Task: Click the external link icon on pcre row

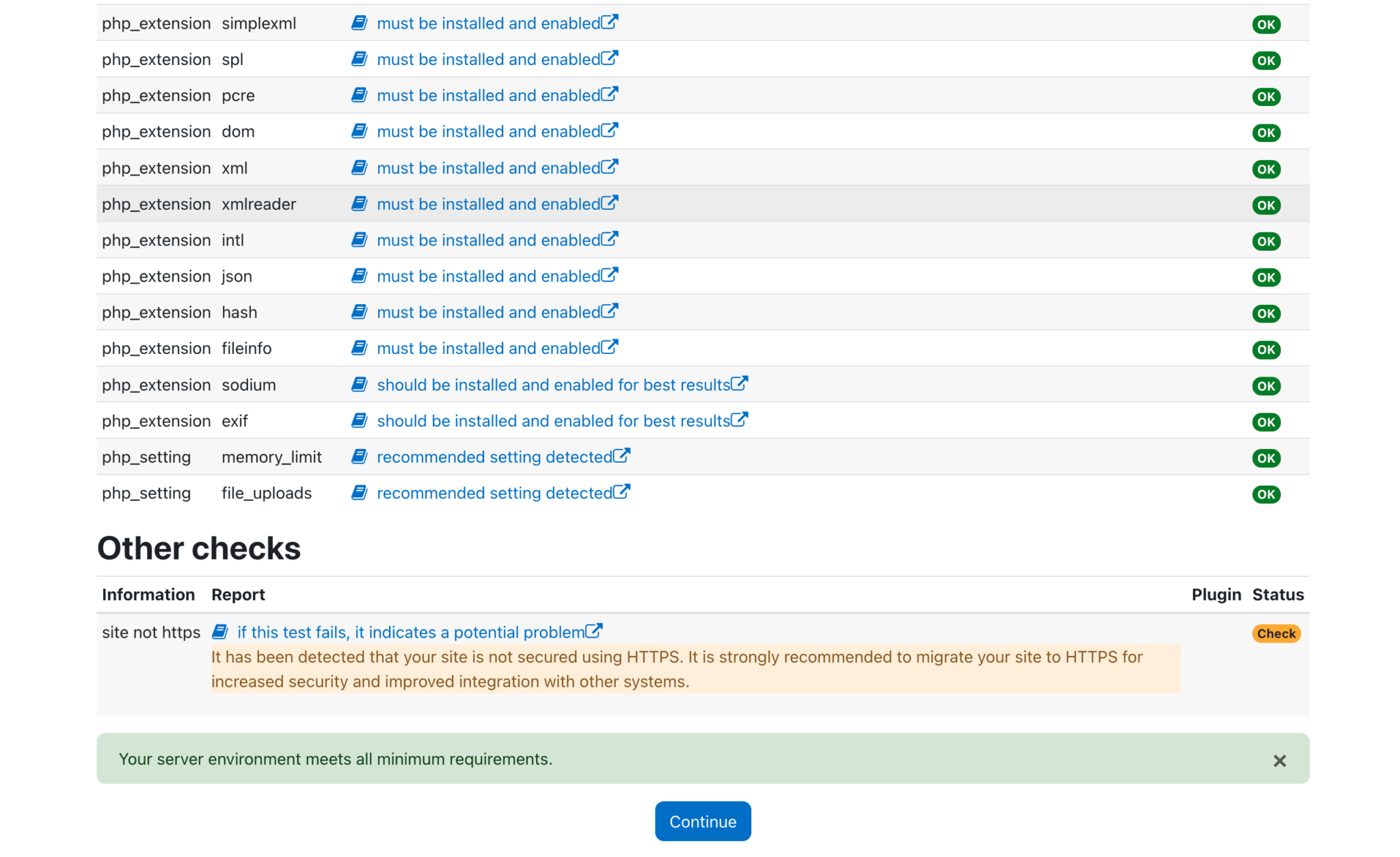Action: pos(610,94)
